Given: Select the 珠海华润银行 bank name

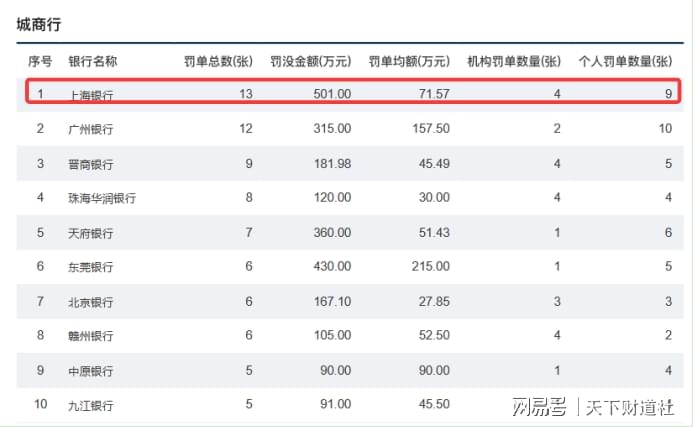Looking at the screenshot, I should tap(102, 198).
